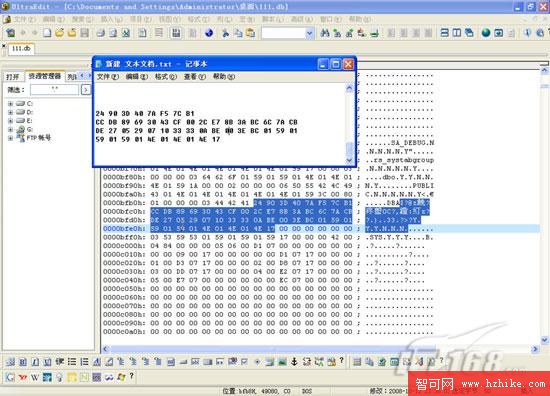Click the Cascade windows icon
This screenshot has width=550, height=396.
[x=469, y=33]
